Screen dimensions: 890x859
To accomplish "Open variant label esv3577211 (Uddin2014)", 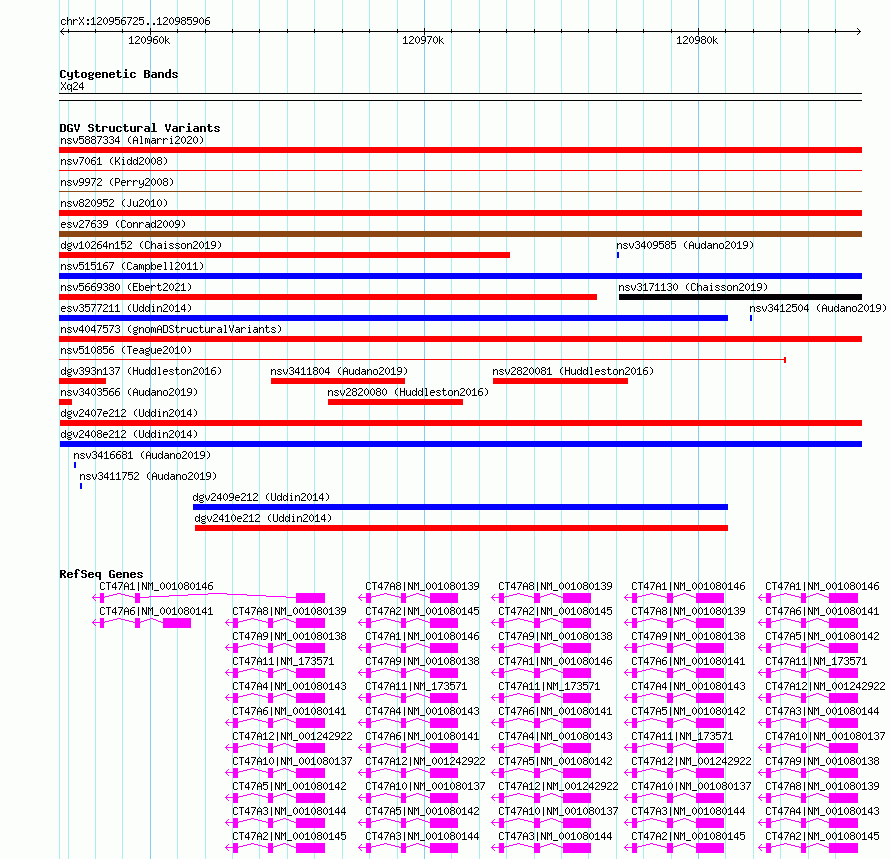I will [x=126, y=308].
